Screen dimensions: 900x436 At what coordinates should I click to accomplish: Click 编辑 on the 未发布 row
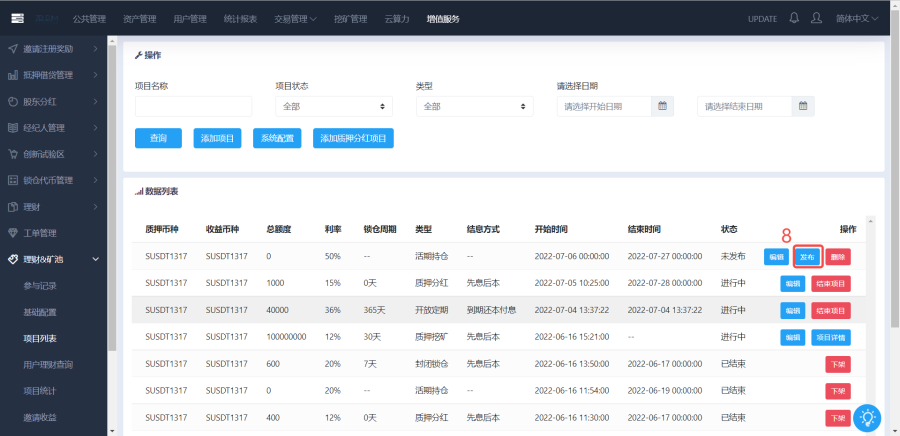coord(776,257)
